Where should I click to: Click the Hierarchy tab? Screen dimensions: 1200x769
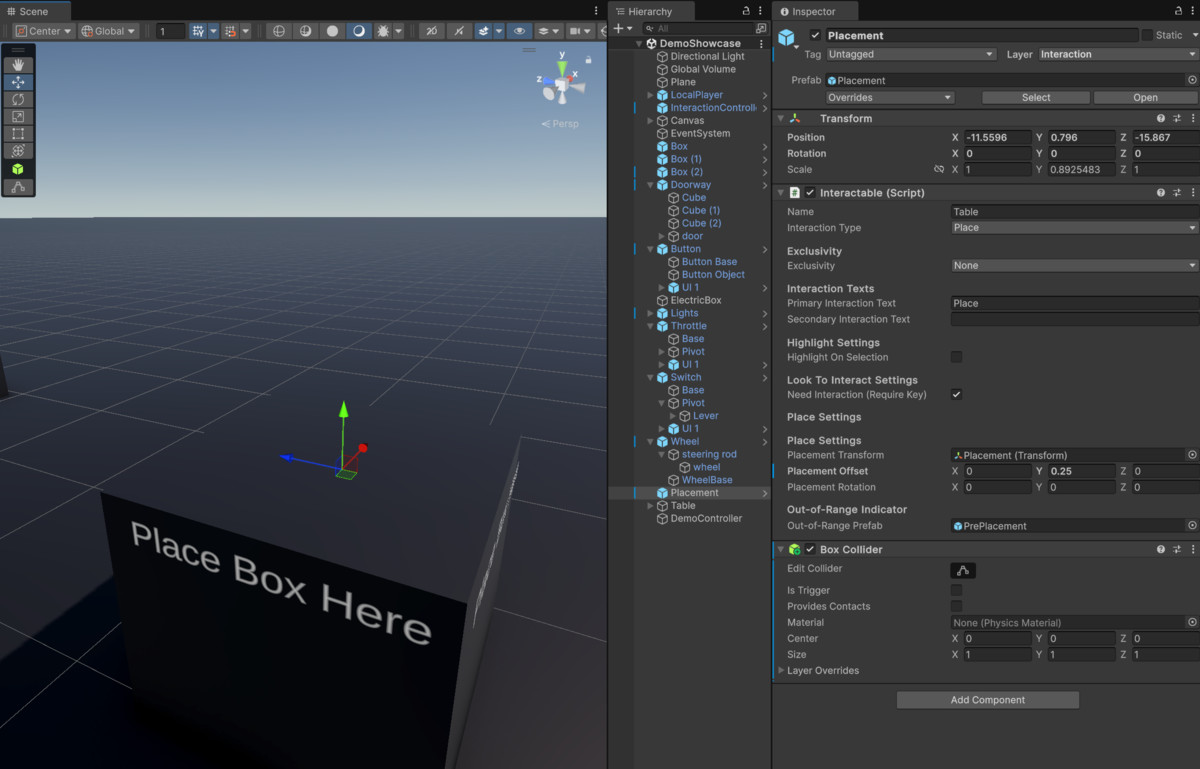[x=651, y=11]
